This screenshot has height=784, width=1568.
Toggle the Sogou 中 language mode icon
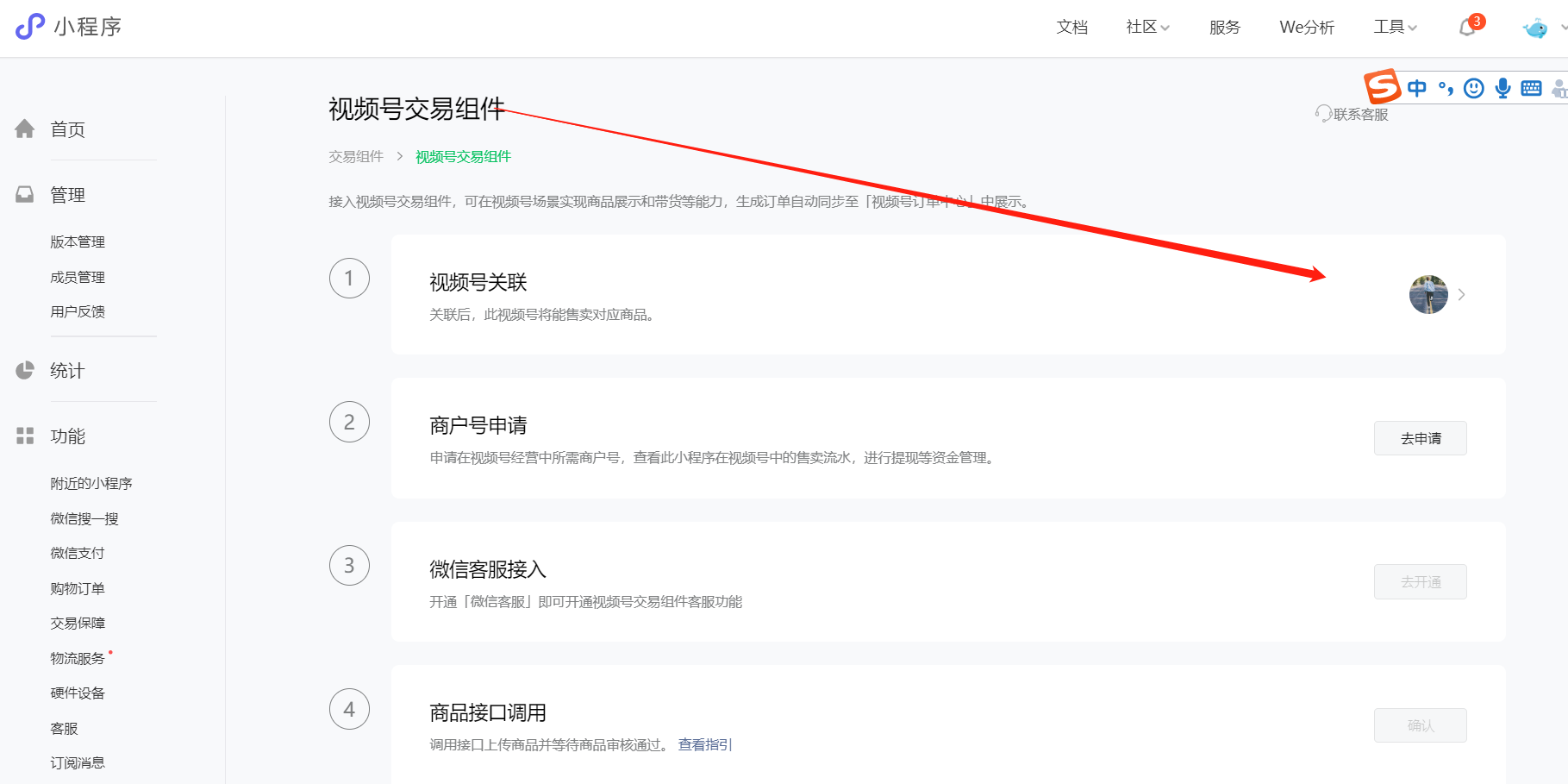click(1417, 88)
